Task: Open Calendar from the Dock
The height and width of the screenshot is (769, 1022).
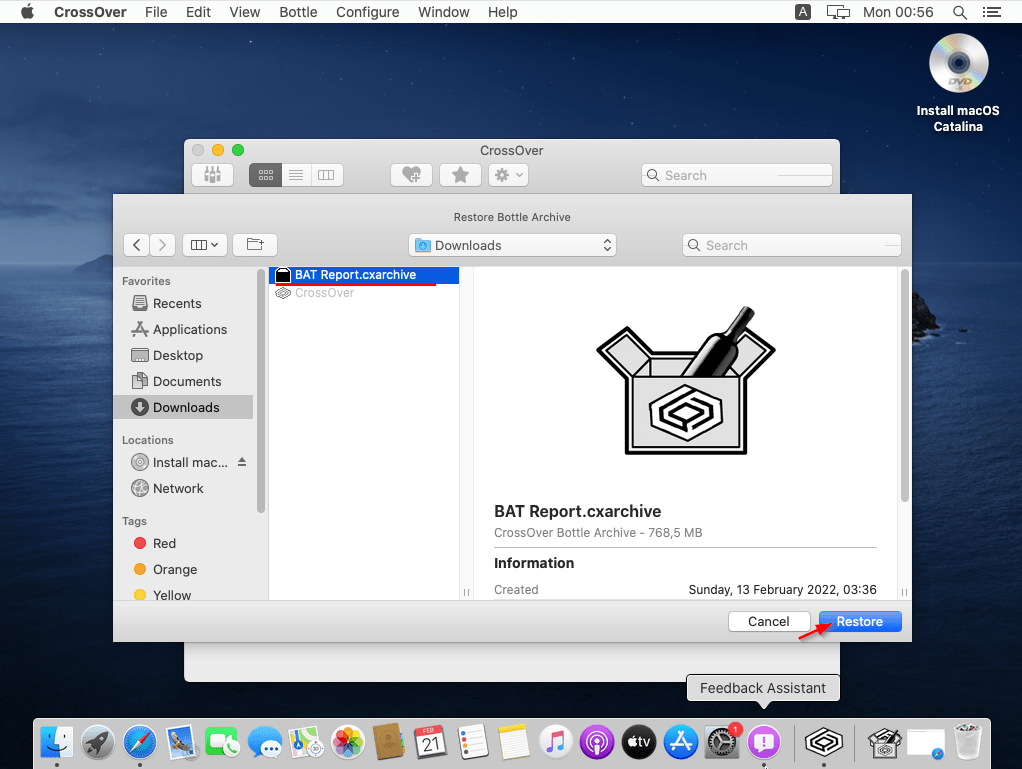Action: coord(431,742)
